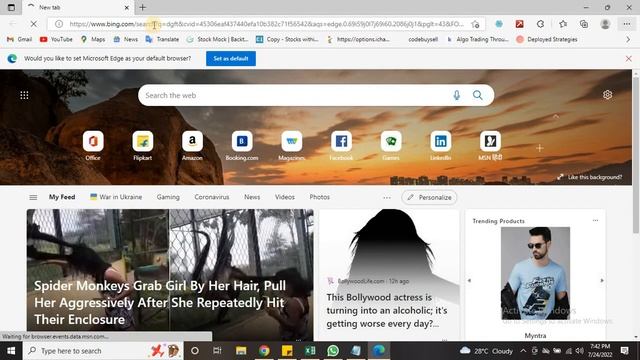640x360 pixels.
Task: Switch to the Videos tab
Action: (284, 197)
